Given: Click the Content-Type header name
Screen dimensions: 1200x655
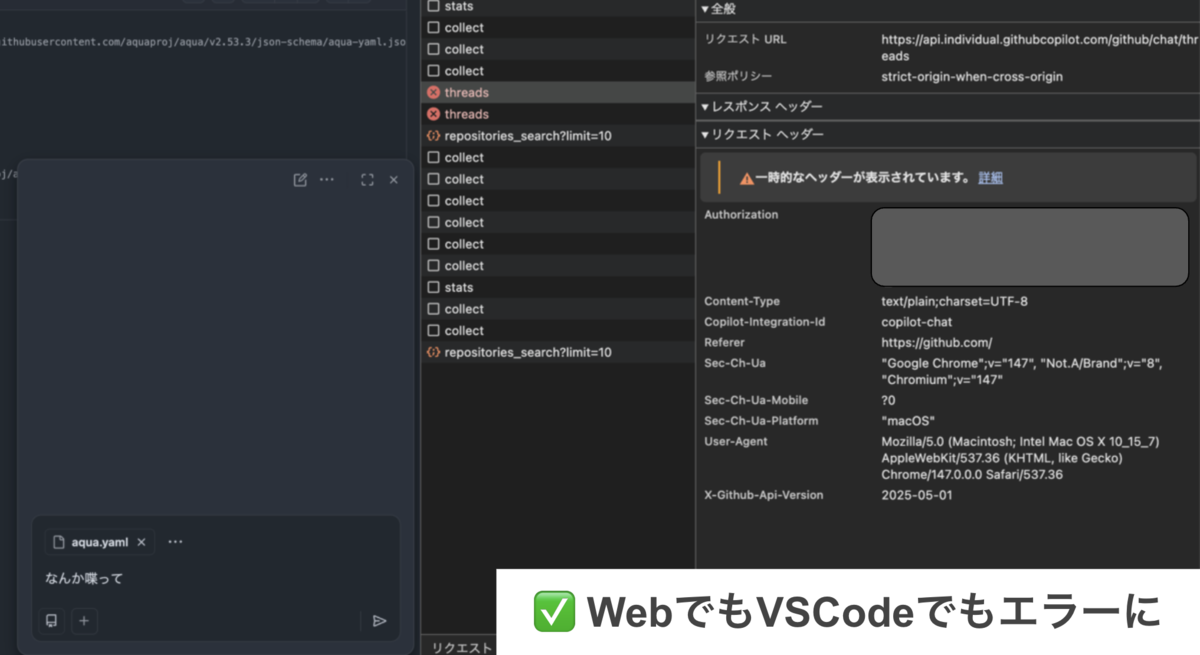Looking at the screenshot, I should pyautogui.click(x=742, y=301).
